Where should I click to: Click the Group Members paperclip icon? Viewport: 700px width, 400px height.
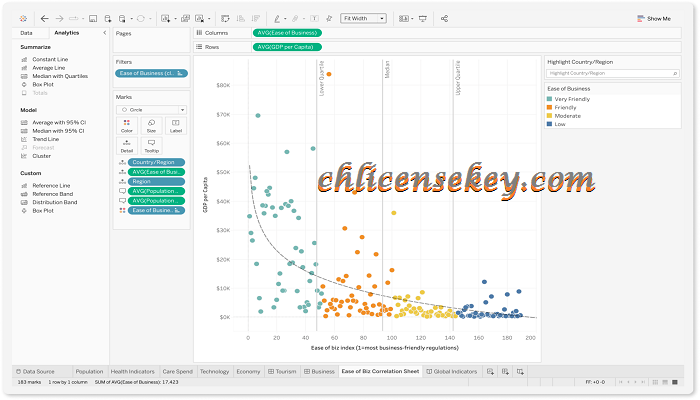[x=295, y=19]
